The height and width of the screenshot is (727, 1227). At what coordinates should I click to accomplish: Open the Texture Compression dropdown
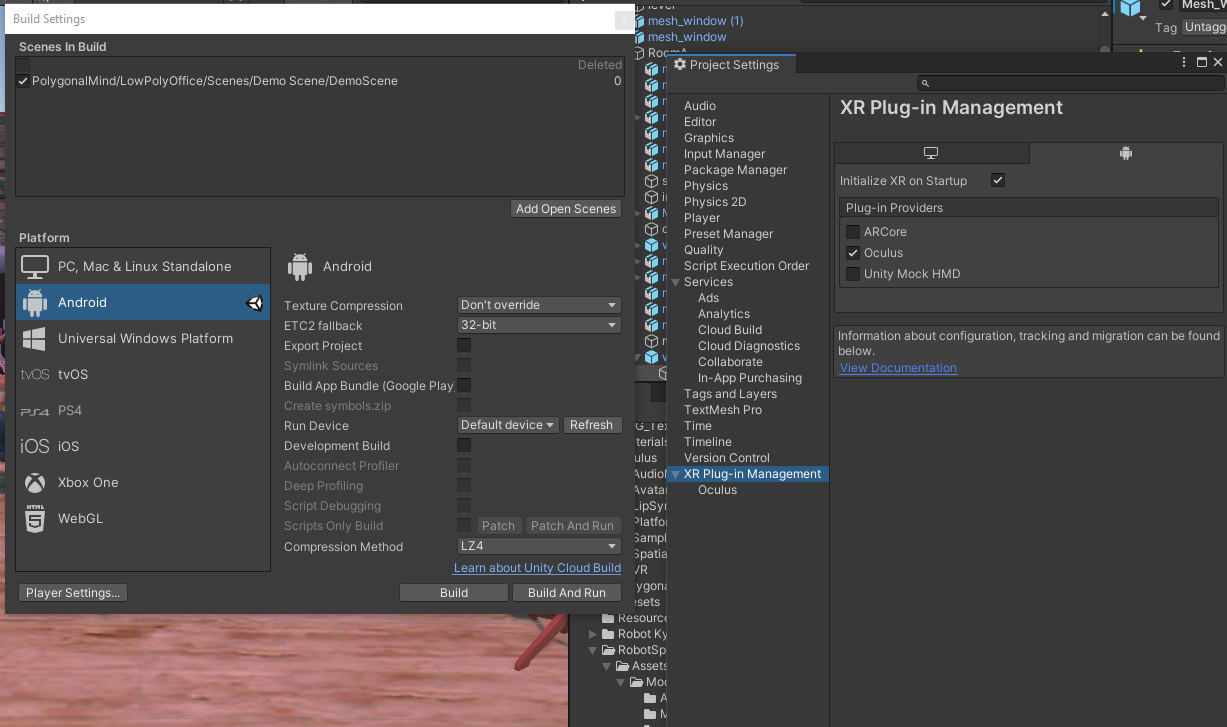click(539, 306)
